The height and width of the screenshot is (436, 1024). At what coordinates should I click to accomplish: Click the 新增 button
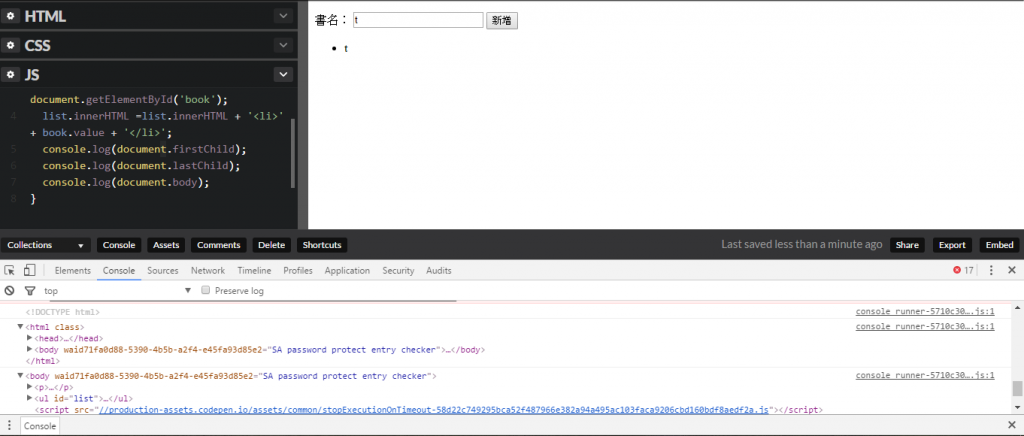coord(502,20)
